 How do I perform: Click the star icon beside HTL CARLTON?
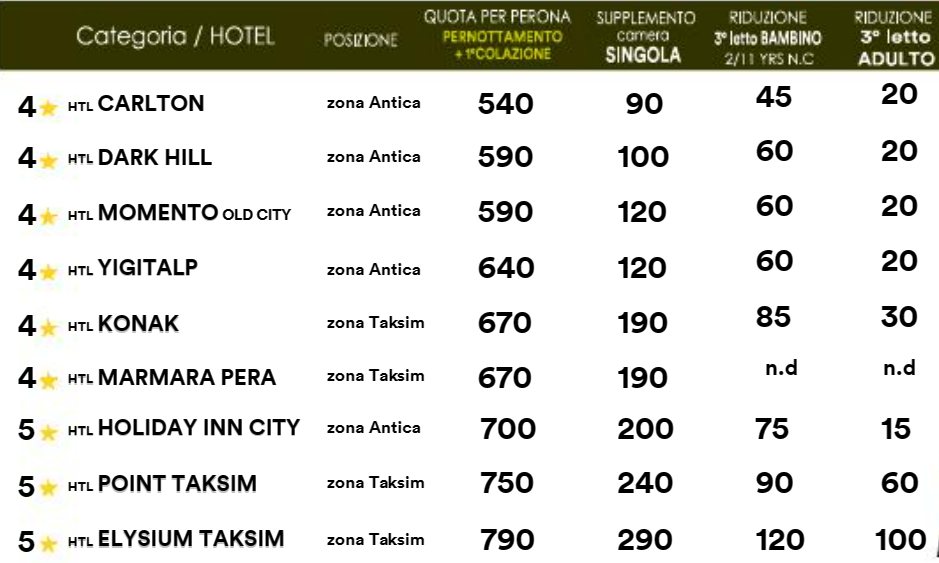coord(48,108)
